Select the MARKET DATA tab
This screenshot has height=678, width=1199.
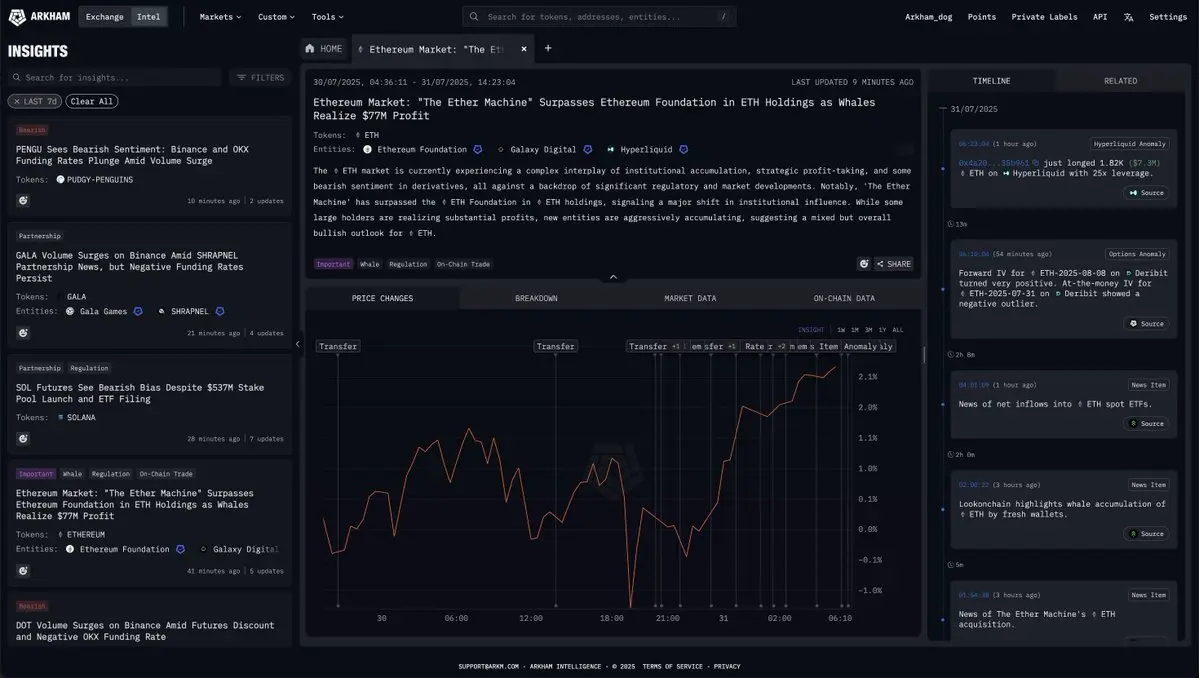(690, 298)
